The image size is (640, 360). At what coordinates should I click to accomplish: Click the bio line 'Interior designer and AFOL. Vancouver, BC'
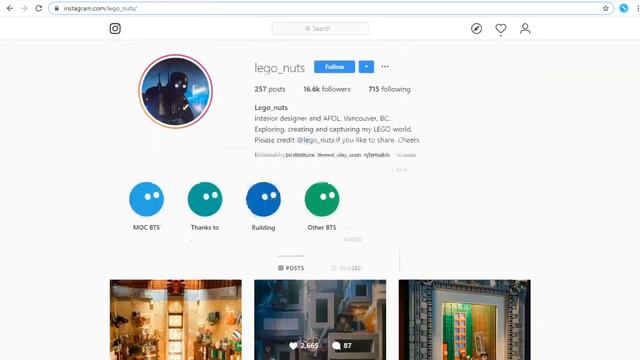[x=322, y=118]
